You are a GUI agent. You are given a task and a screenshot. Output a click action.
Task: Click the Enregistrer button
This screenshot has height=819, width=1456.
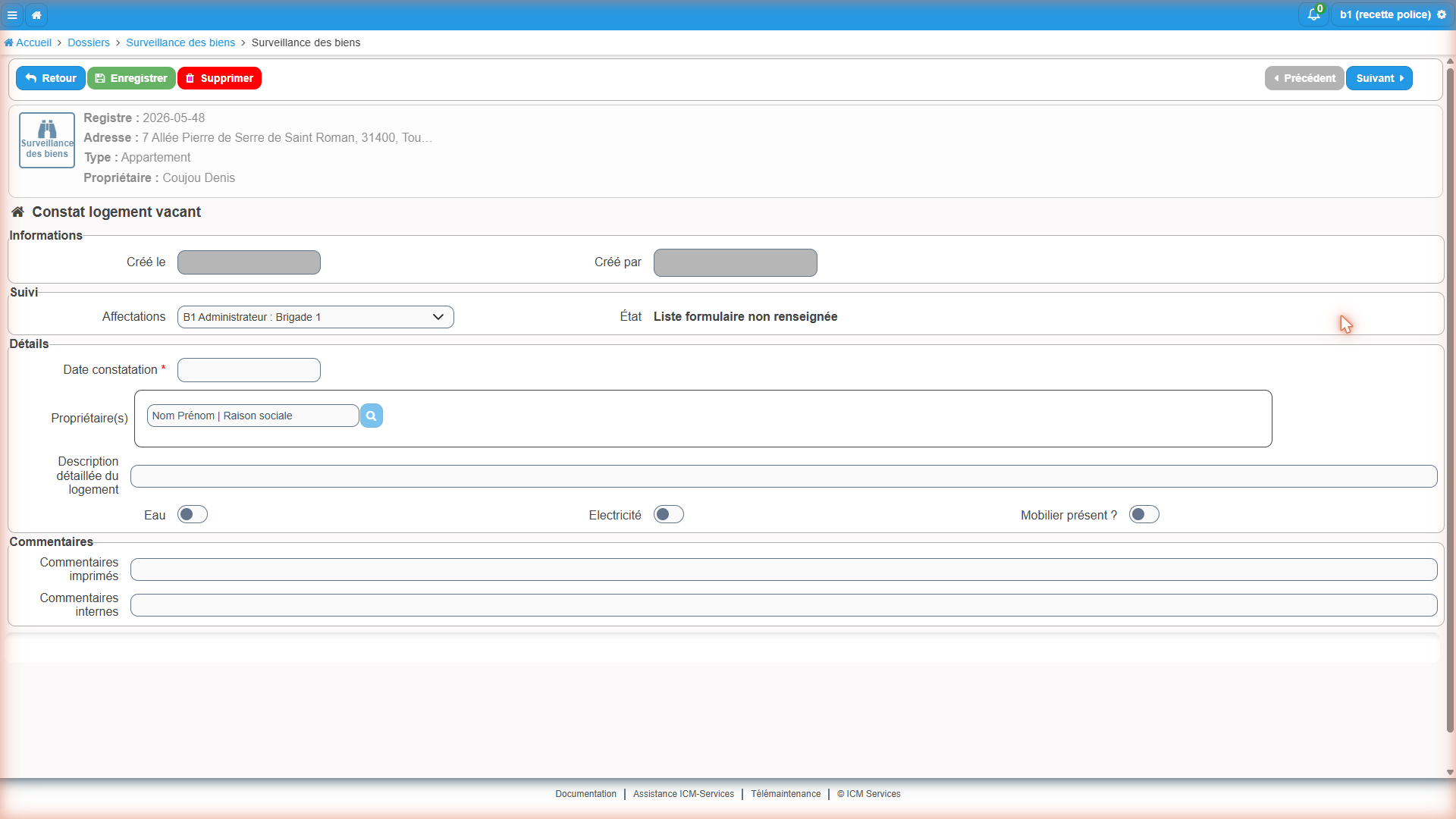tap(131, 78)
